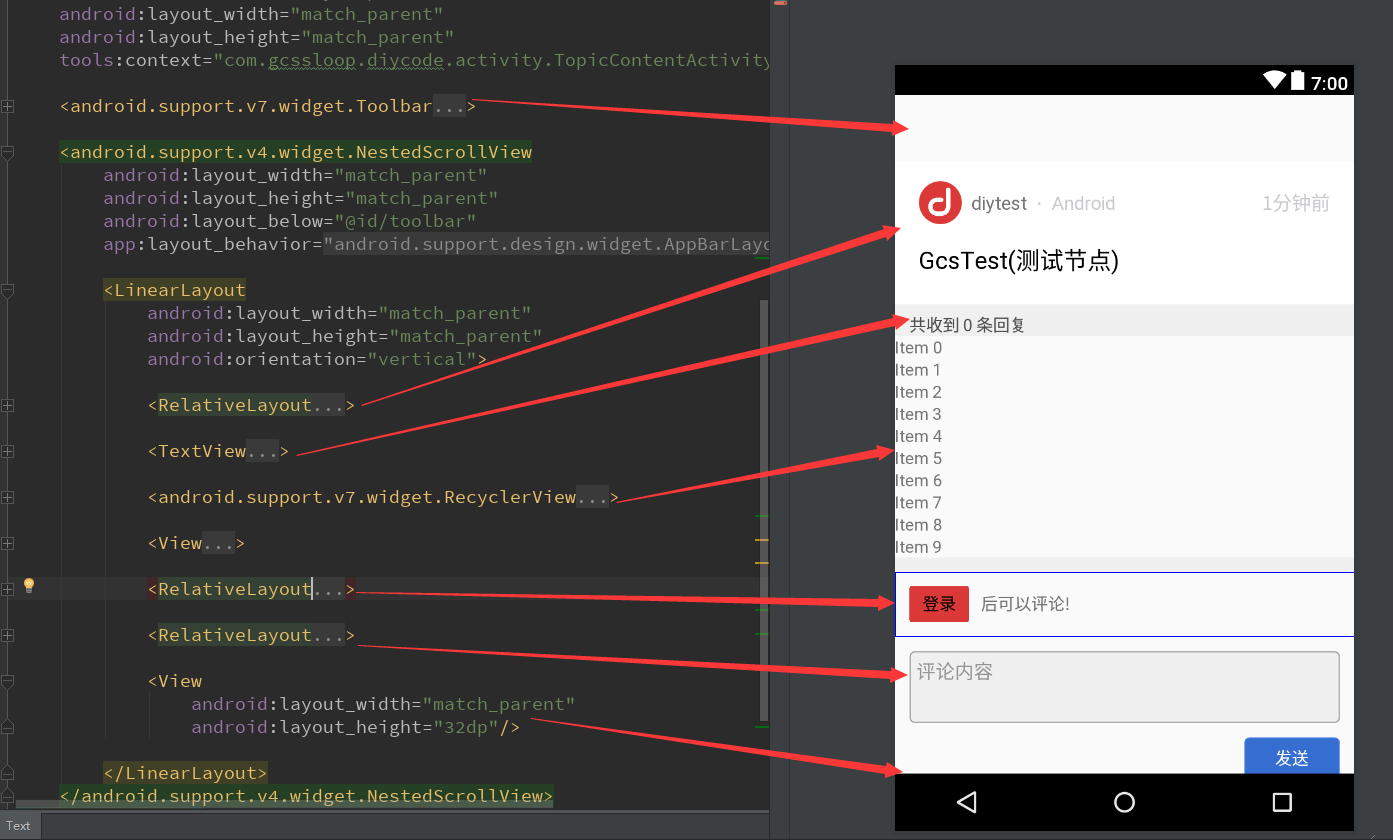Expand the folded Toolbar element code
This screenshot has height=840, width=1393.
tap(449, 105)
